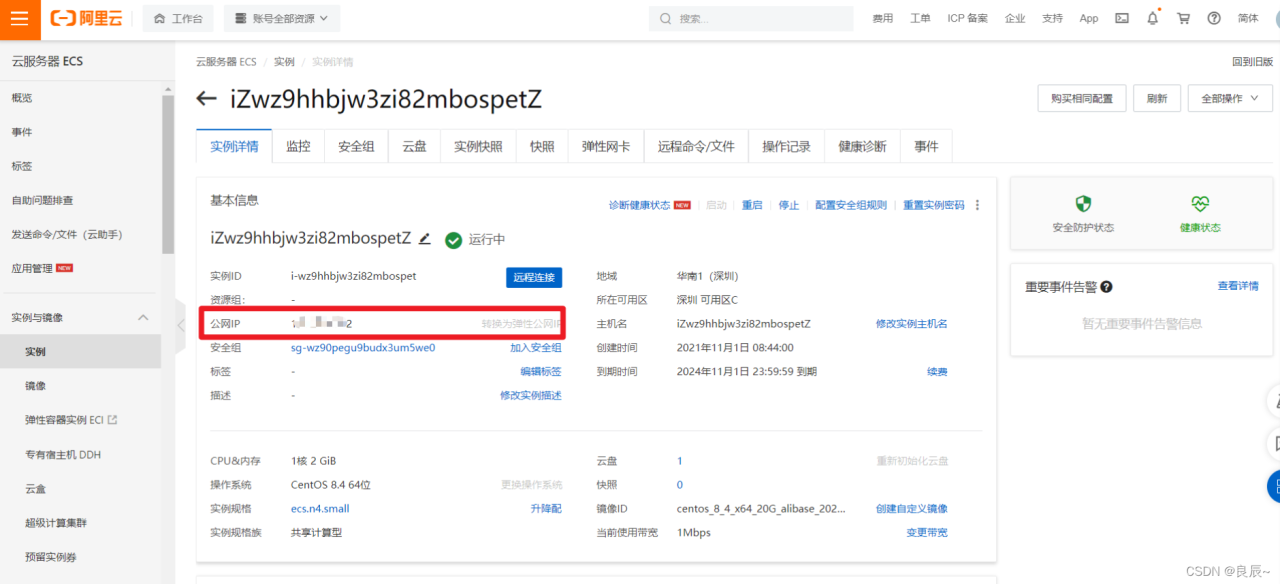
Task: Expand the 全部操作 dropdown
Action: [x=1229, y=98]
